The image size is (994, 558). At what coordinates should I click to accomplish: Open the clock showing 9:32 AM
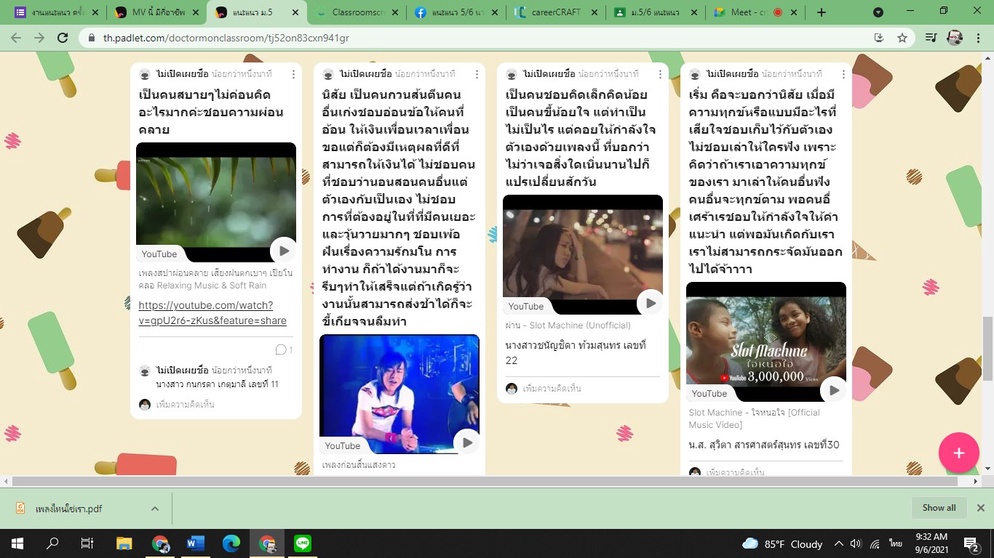point(931,543)
